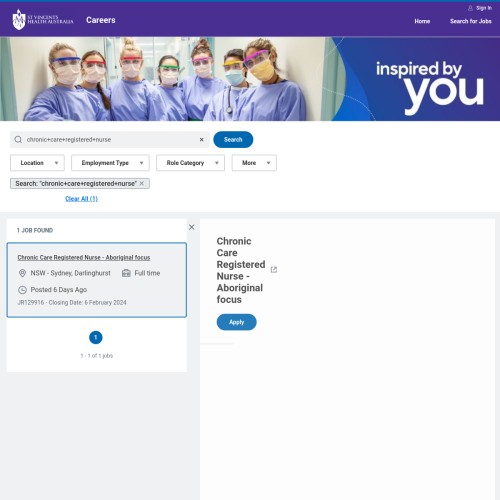Open the More filters dropdown
This screenshot has width=500, height=500.
[x=254, y=163]
